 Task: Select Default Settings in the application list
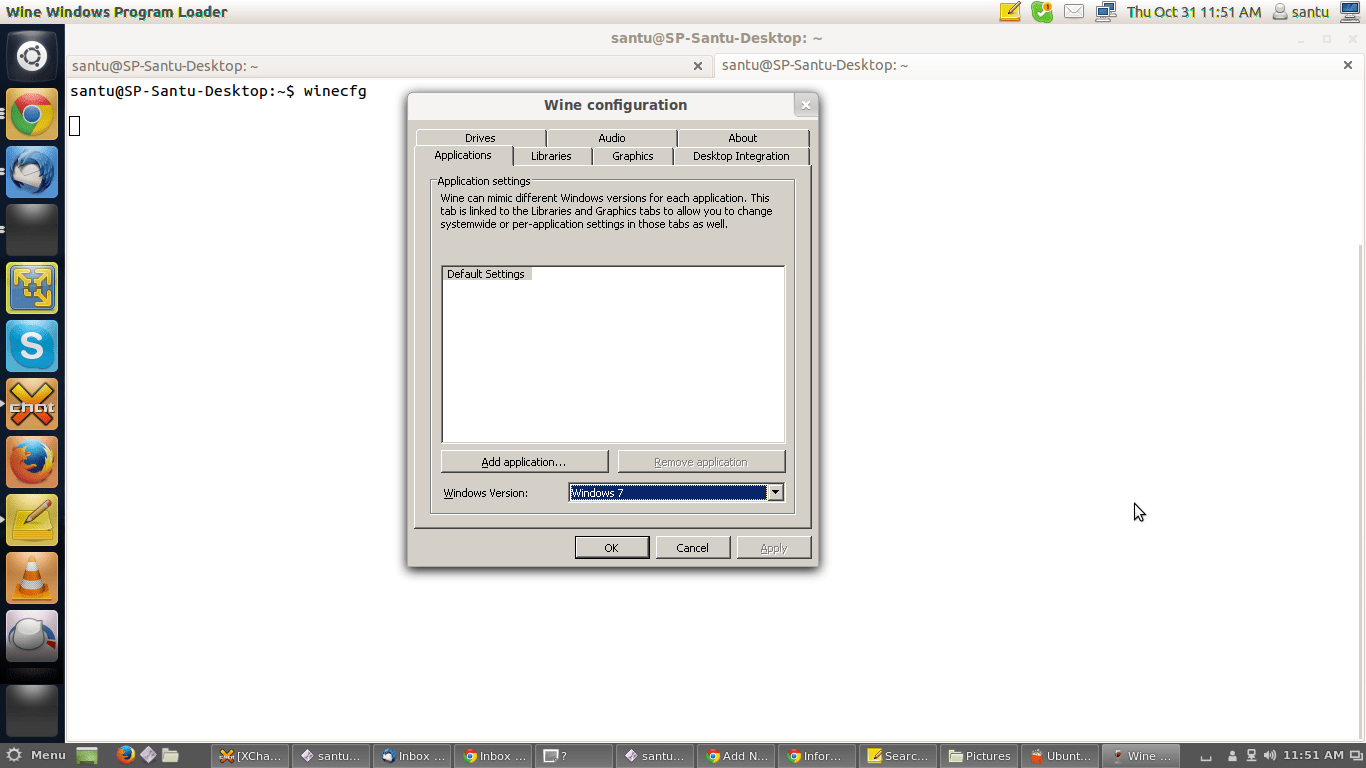coord(486,274)
